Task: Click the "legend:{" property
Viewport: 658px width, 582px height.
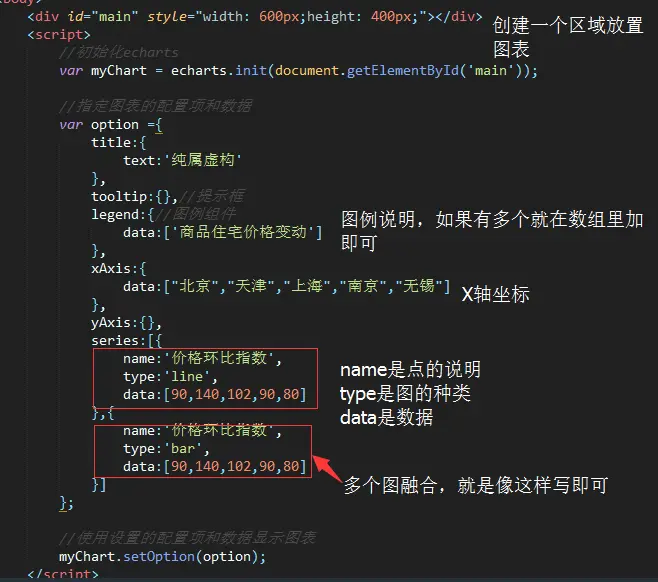Action: [x=123, y=214]
